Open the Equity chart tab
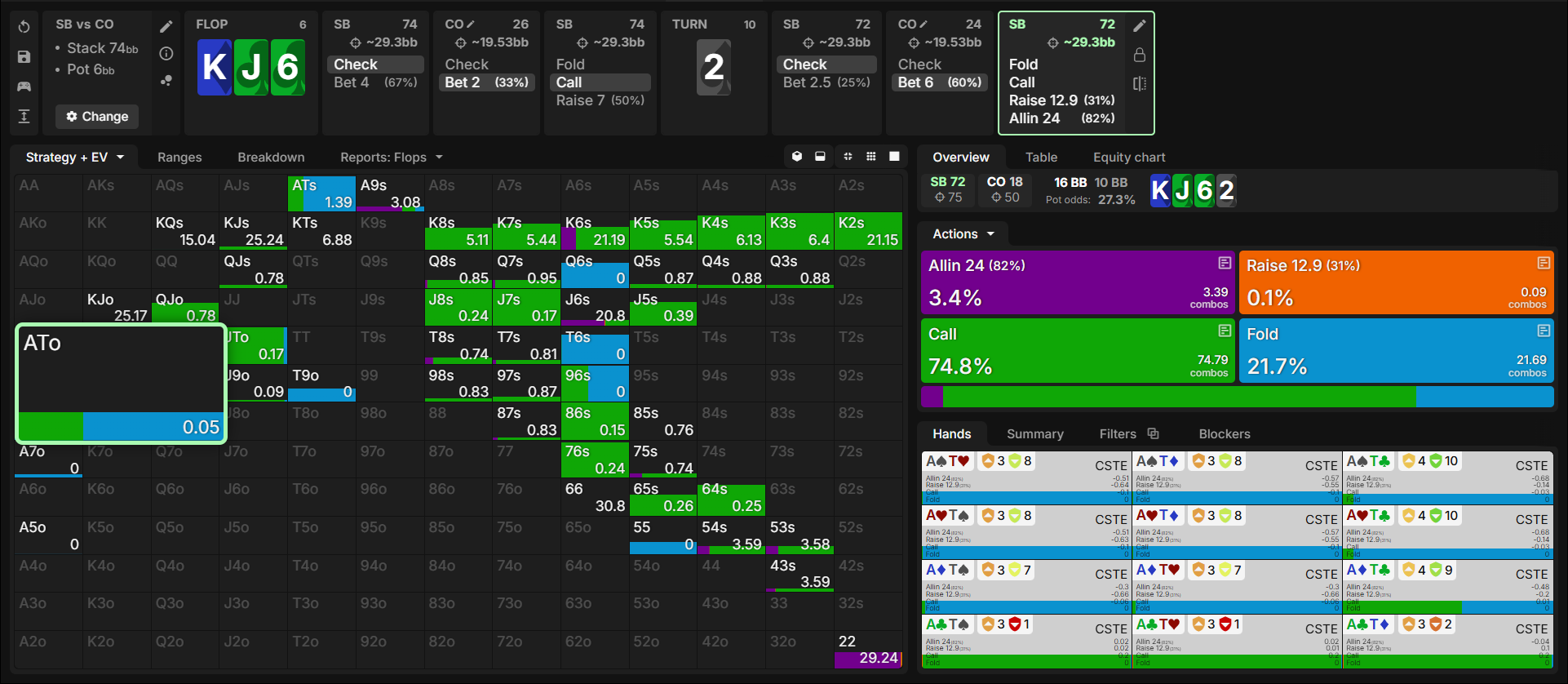Viewport: 1568px width, 684px height. pyautogui.click(x=1129, y=158)
